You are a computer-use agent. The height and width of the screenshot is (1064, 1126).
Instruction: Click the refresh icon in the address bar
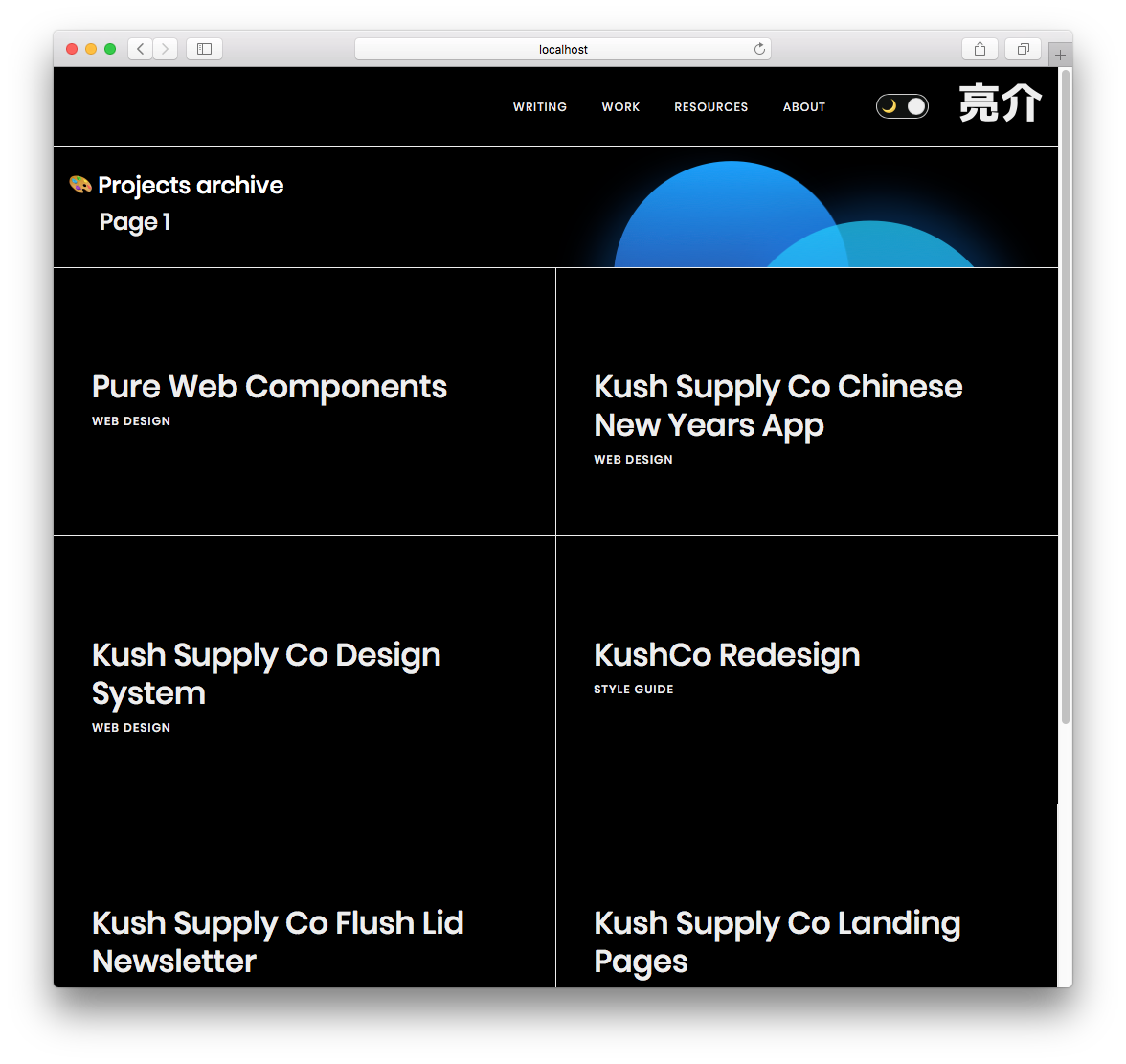pos(759,48)
